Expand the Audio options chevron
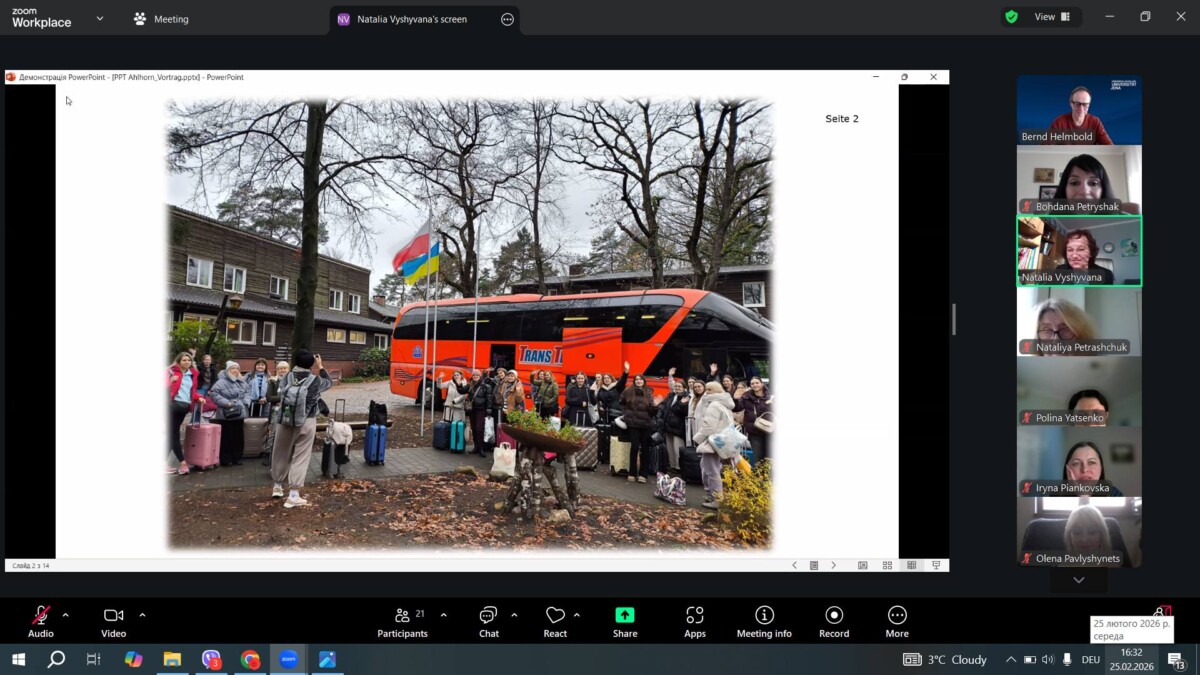The width and height of the screenshot is (1200, 675). pyautogui.click(x=66, y=615)
